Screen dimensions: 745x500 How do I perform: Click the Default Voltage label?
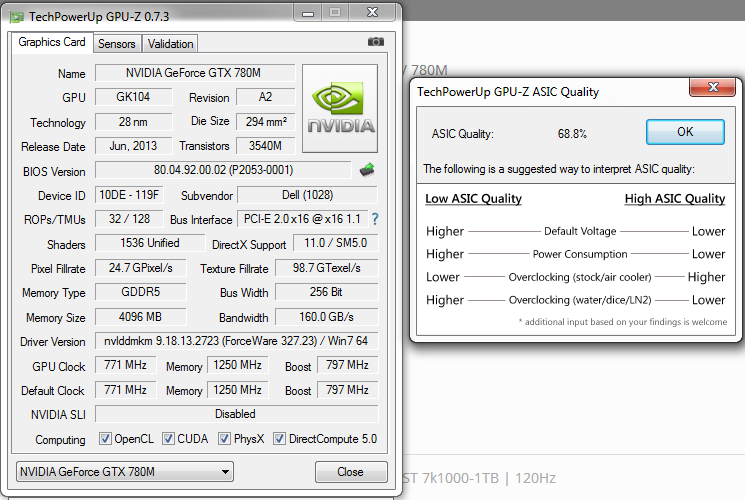tap(580, 231)
